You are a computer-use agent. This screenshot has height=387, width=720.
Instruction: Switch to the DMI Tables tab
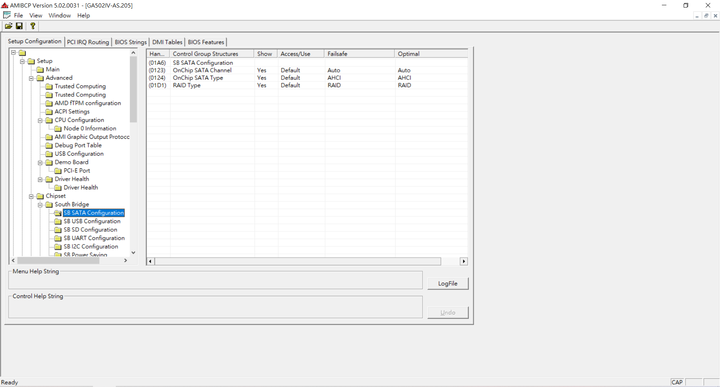click(167, 42)
